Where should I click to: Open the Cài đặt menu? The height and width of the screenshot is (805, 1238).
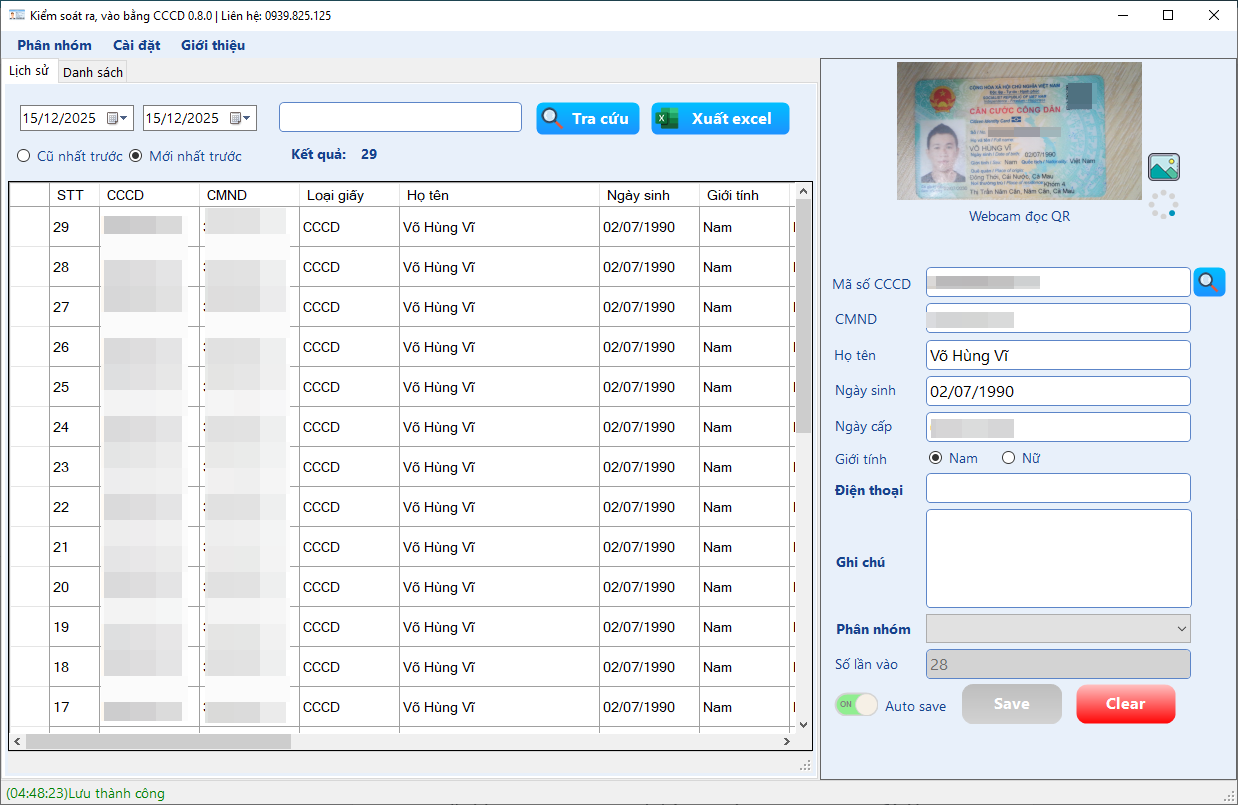pos(136,45)
